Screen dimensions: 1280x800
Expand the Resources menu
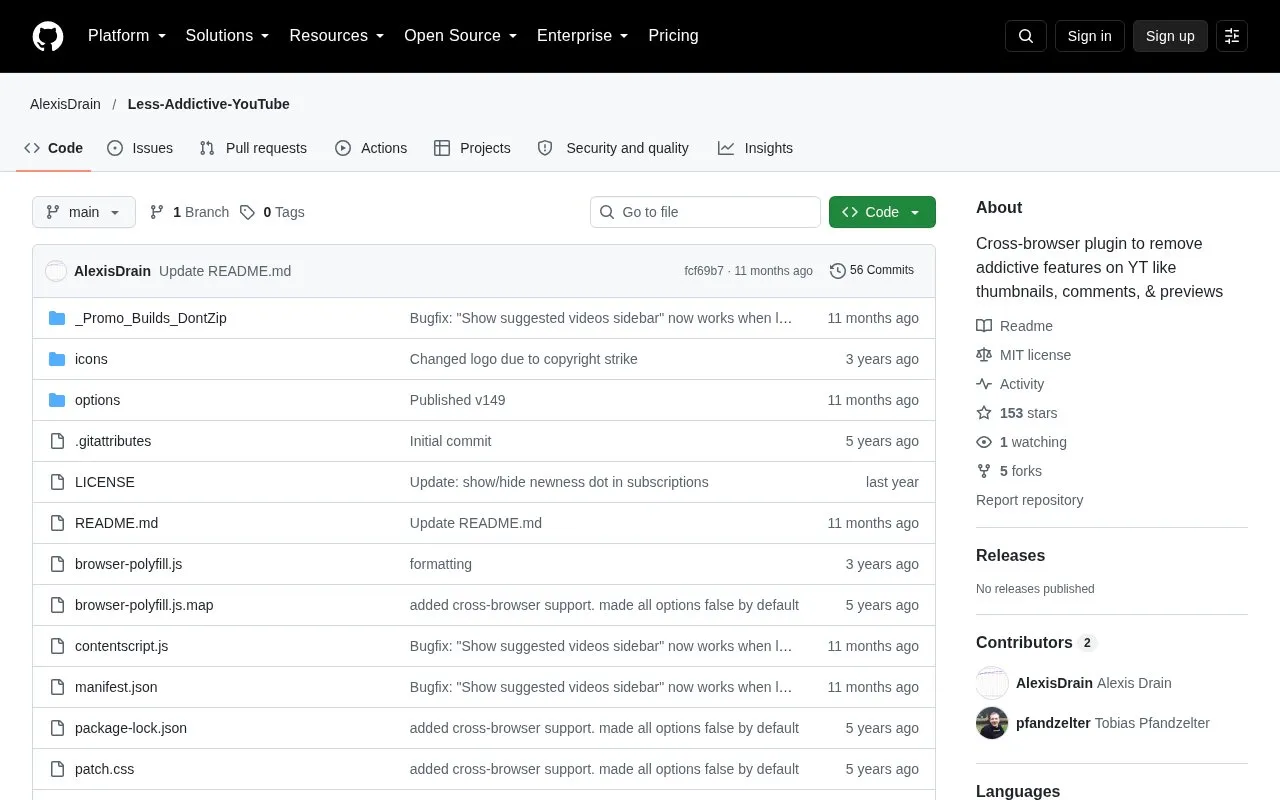(337, 36)
